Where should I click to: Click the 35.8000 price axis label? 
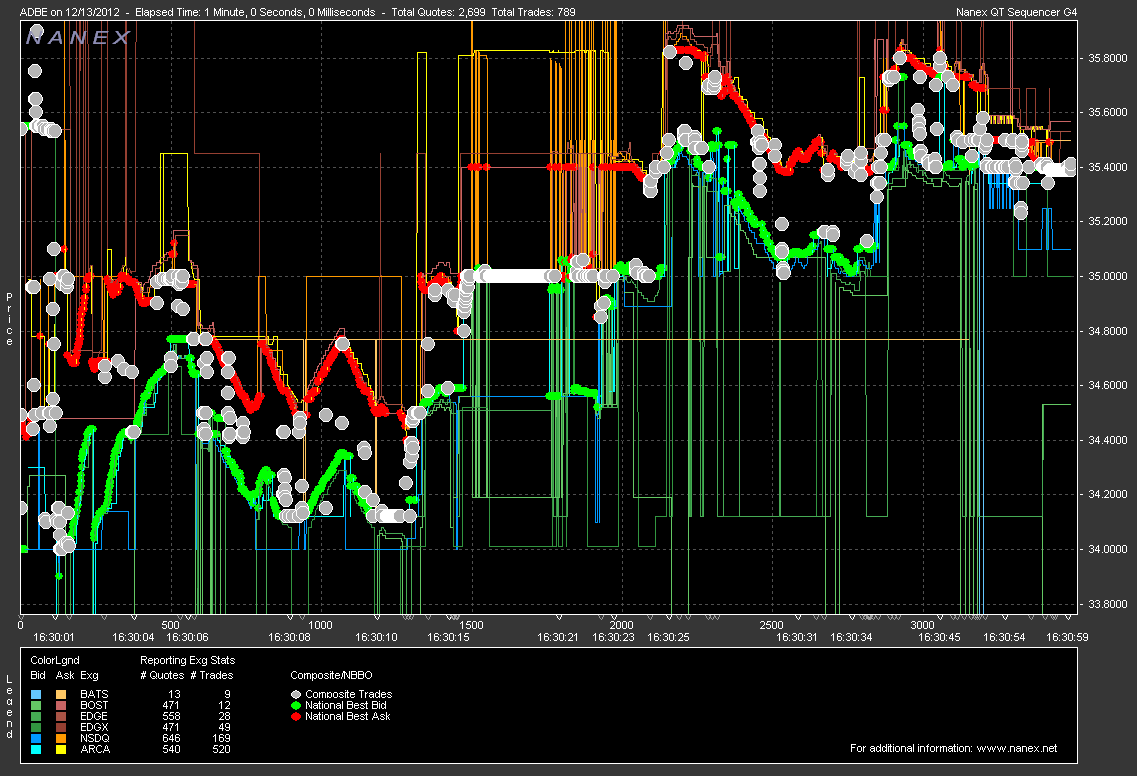[1108, 58]
